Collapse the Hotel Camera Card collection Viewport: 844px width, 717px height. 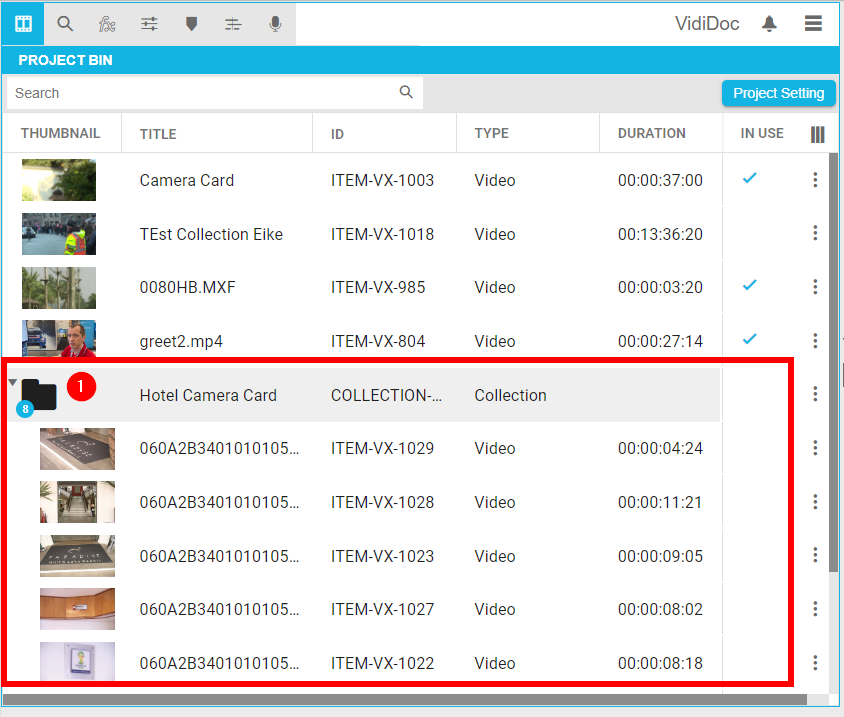[12, 383]
